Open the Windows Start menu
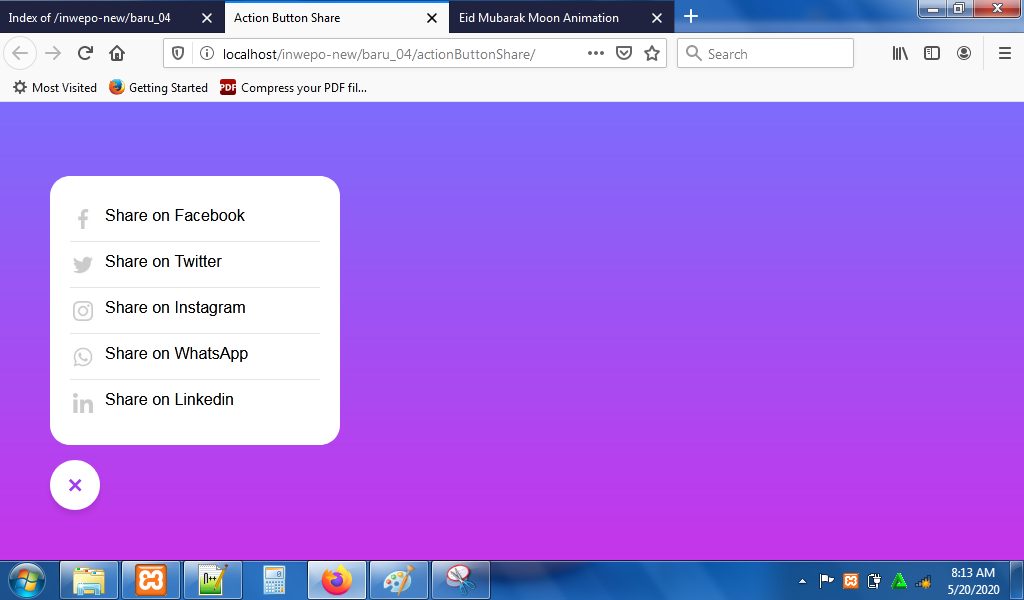1024x600 pixels. [27, 580]
